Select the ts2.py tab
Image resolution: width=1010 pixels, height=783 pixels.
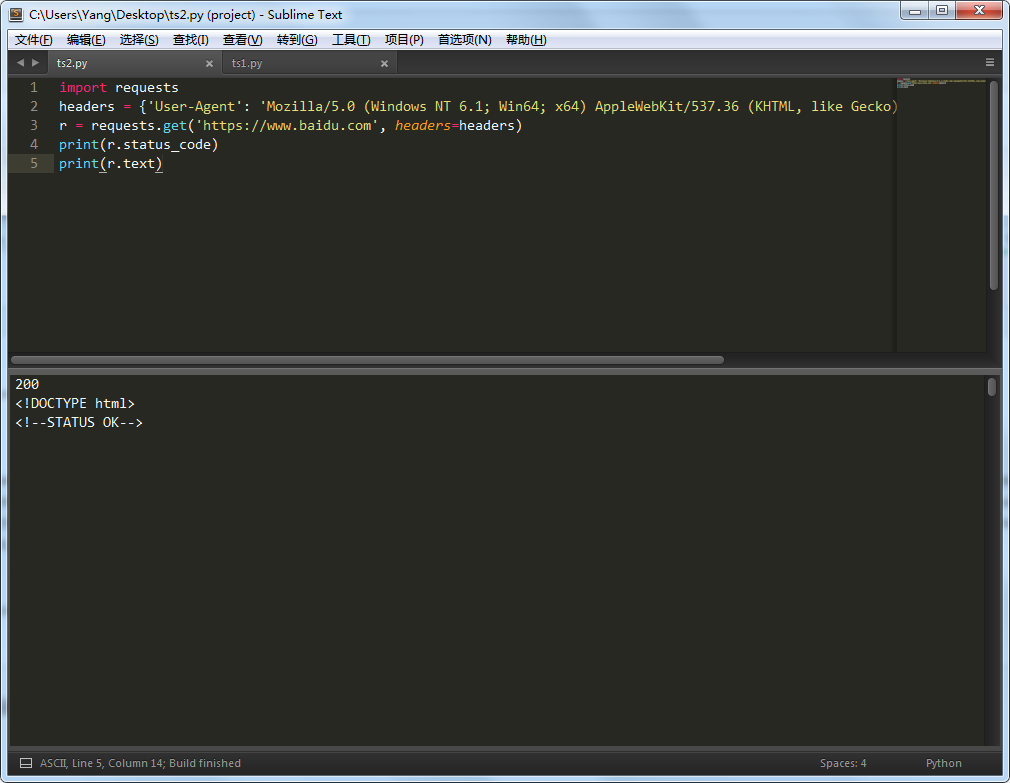pyautogui.click(x=72, y=64)
